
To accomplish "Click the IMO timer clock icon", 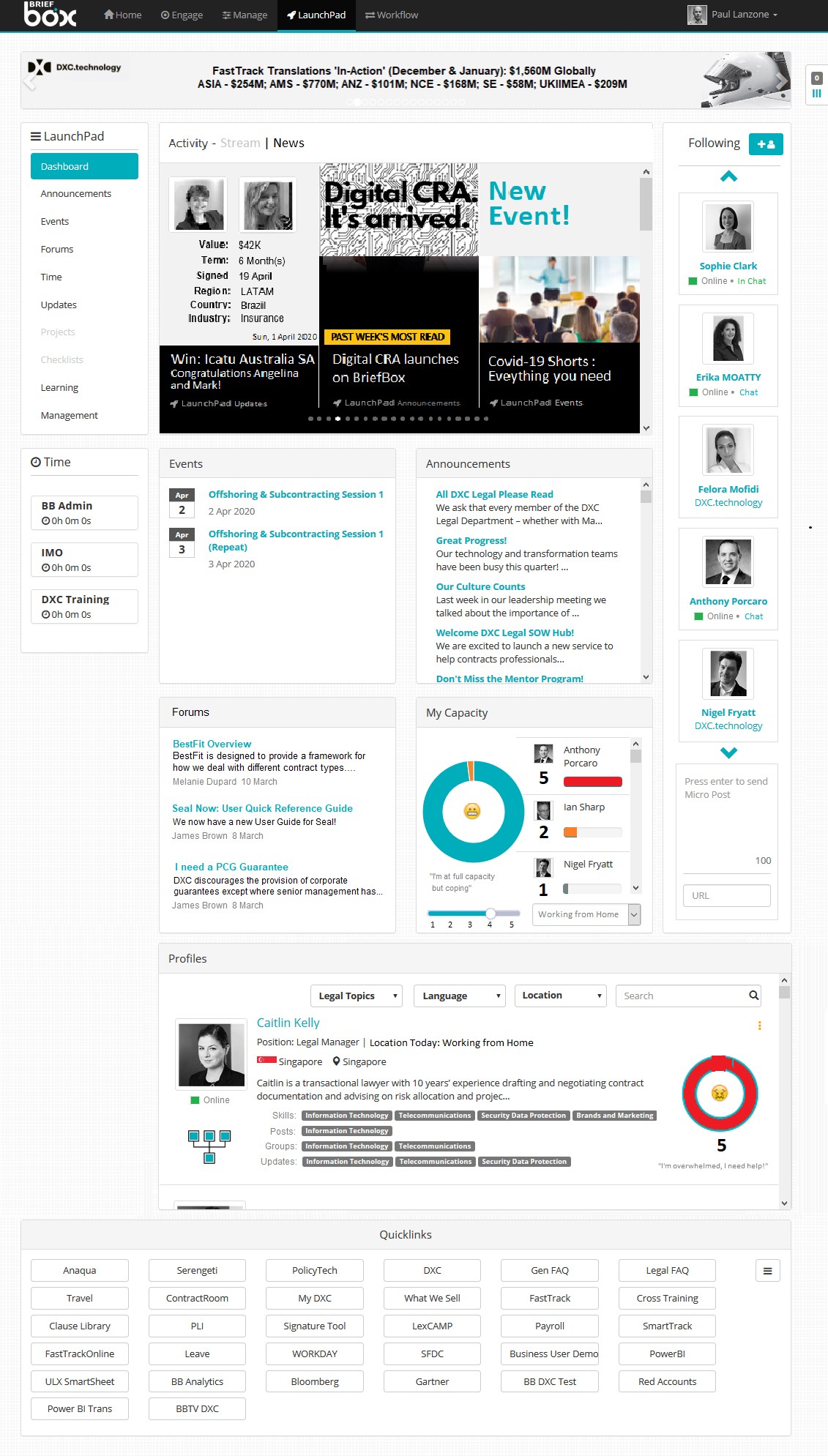I will point(46,568).
